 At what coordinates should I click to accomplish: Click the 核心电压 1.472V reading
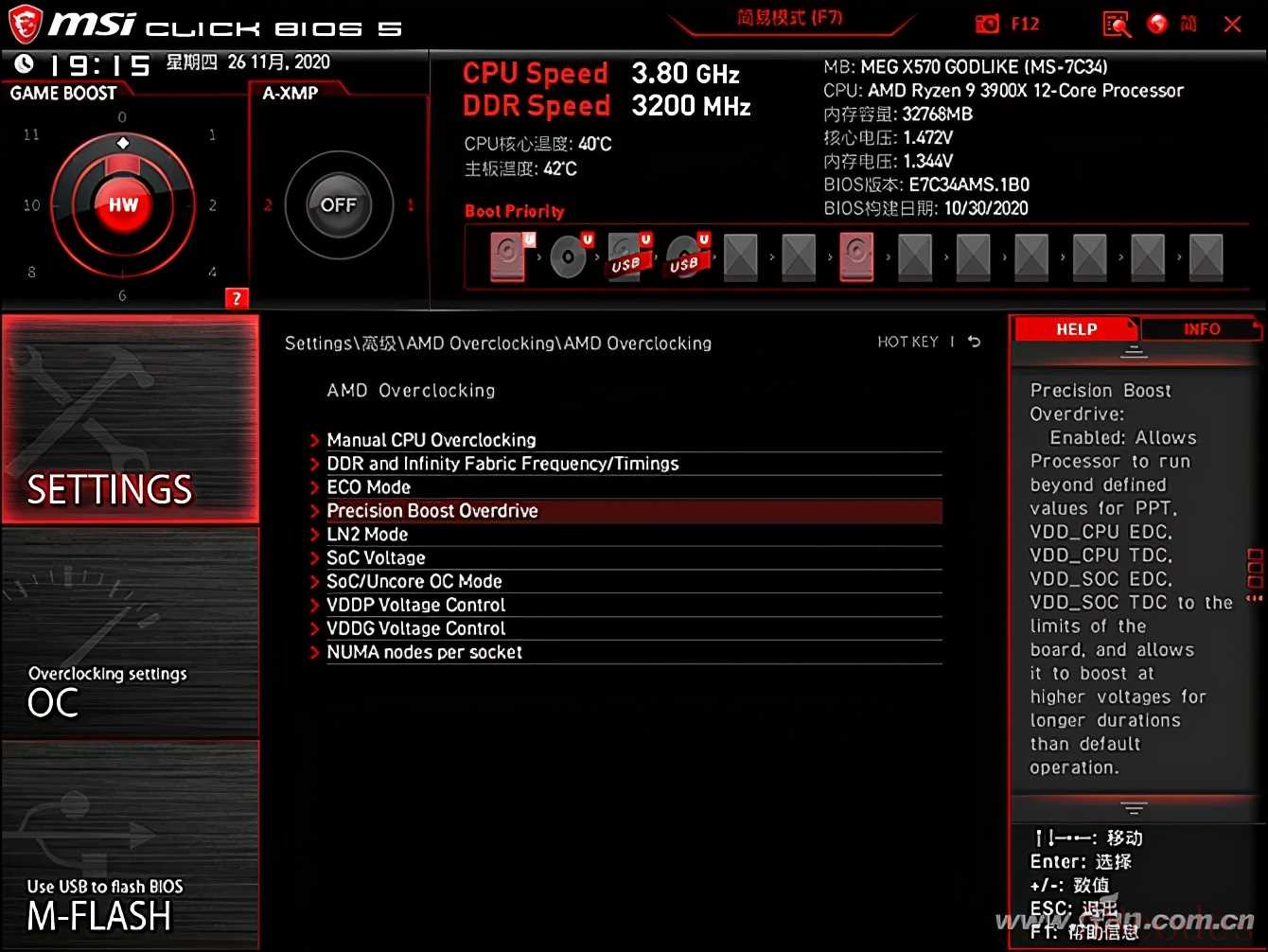[888, 138]
